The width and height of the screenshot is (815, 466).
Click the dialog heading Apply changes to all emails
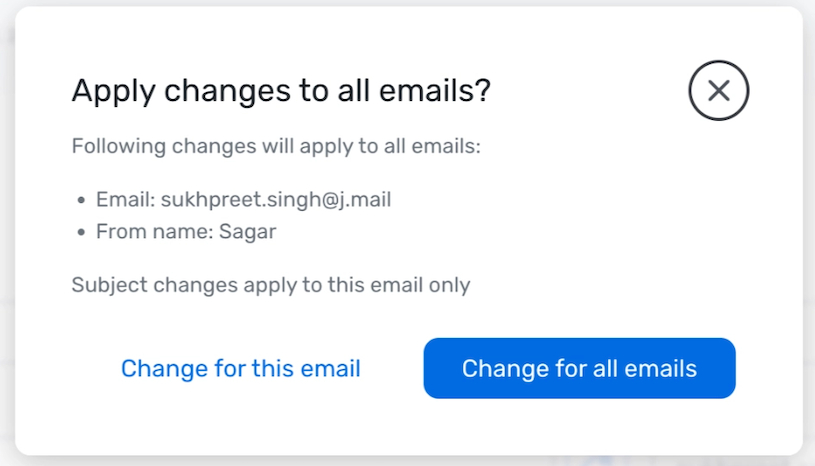pos(281,91)
